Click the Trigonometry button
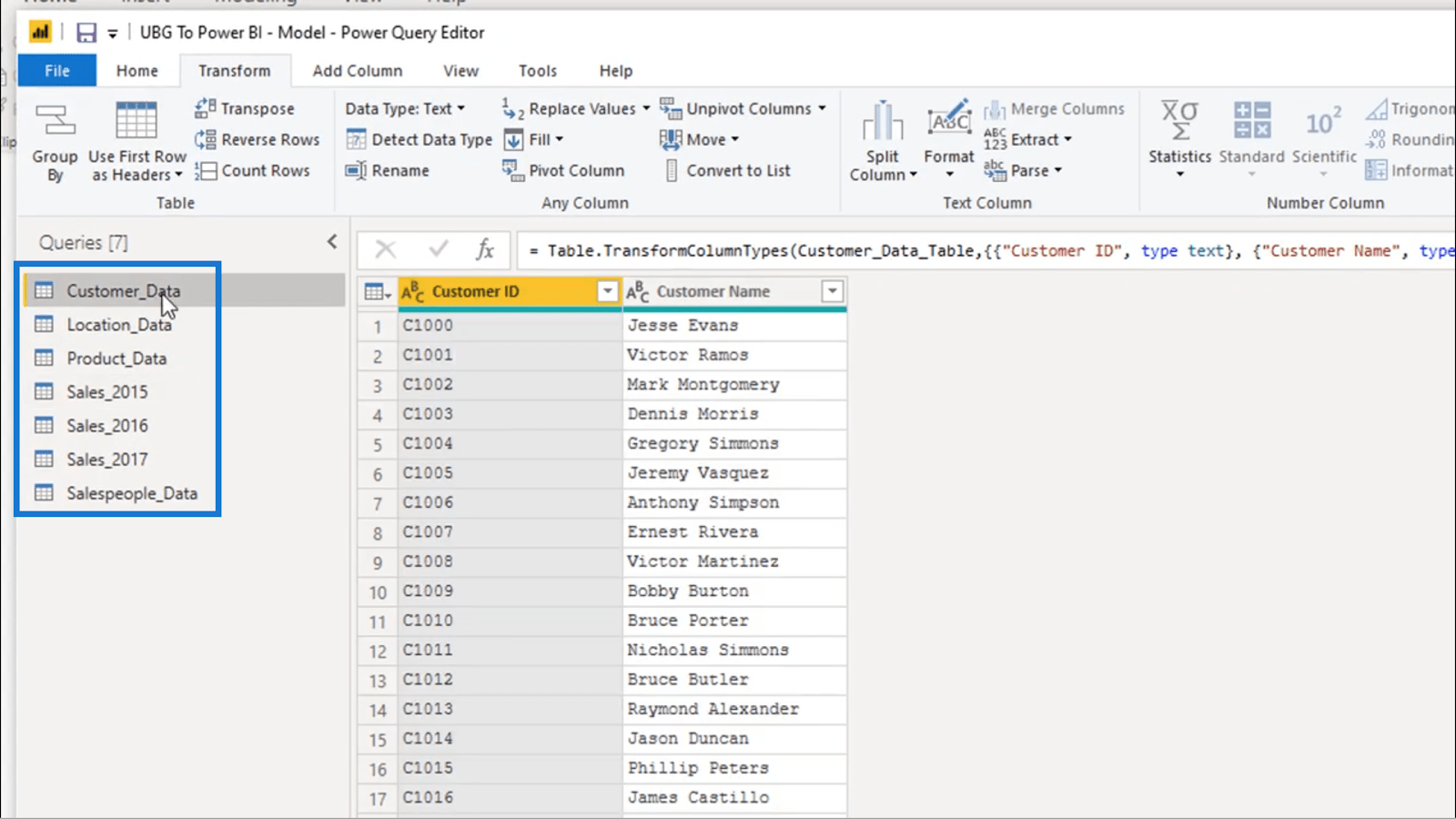1456x819 pixels. point(1410,108)
